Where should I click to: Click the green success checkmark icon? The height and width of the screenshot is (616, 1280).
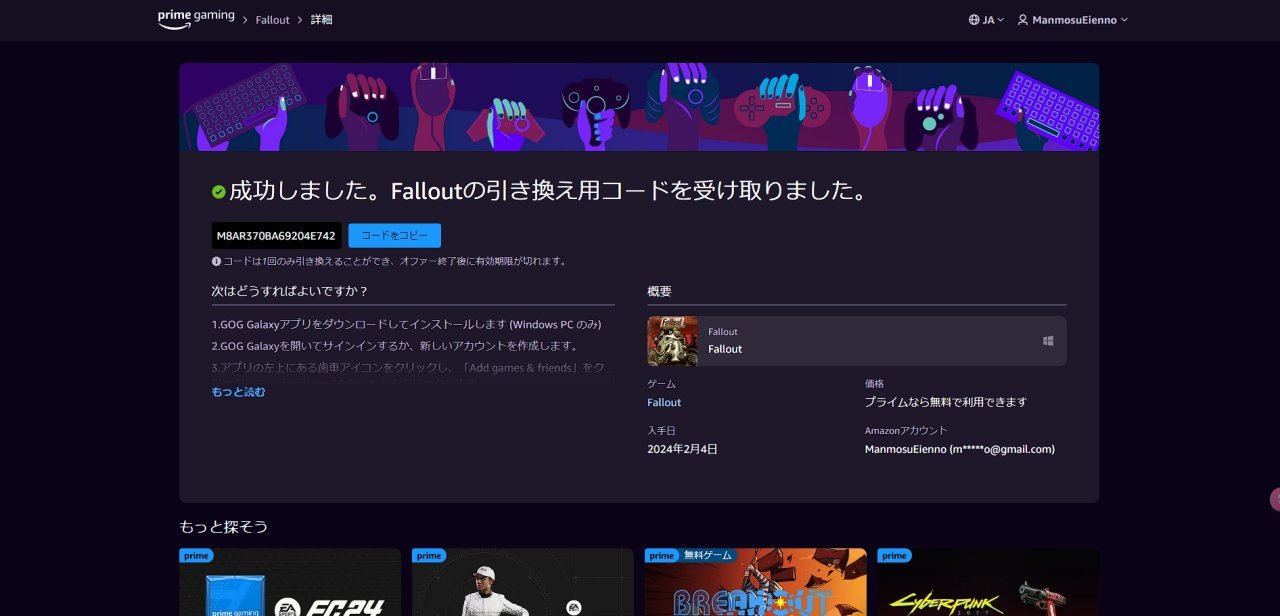tap(219, 191)
